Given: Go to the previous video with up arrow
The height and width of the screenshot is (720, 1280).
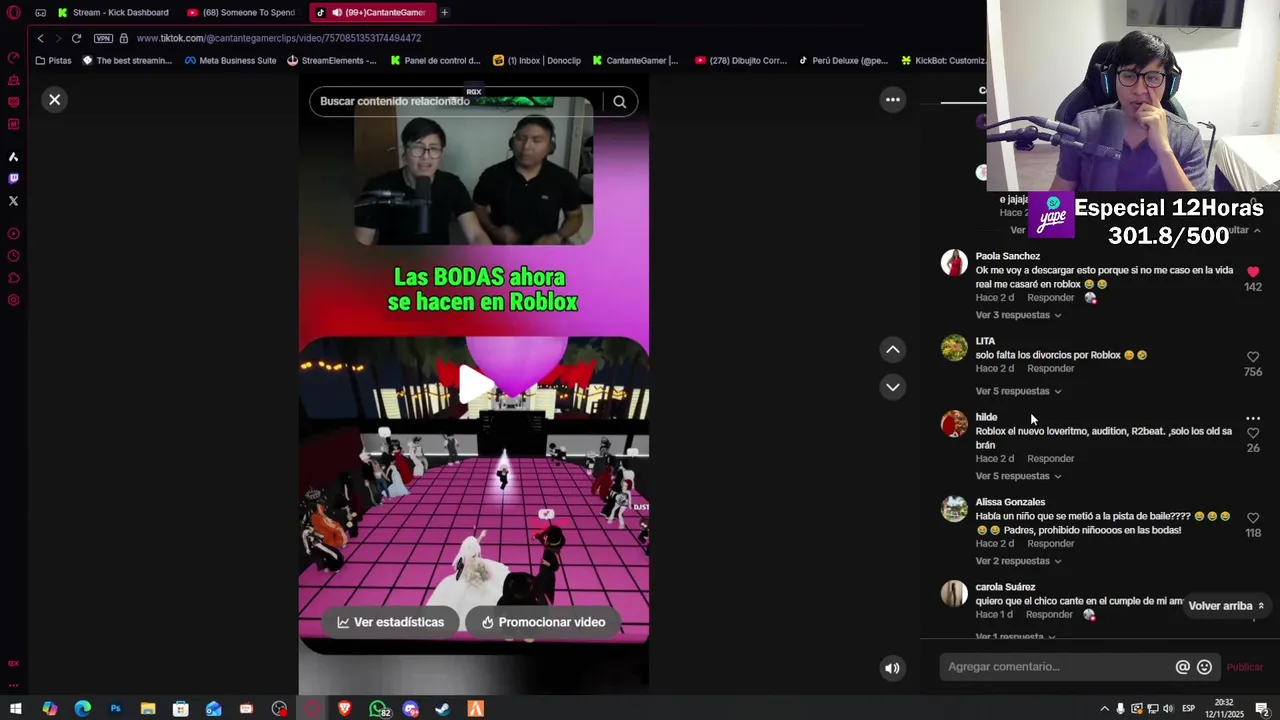Looking at the screenshot, I should [x=893, y=349].
